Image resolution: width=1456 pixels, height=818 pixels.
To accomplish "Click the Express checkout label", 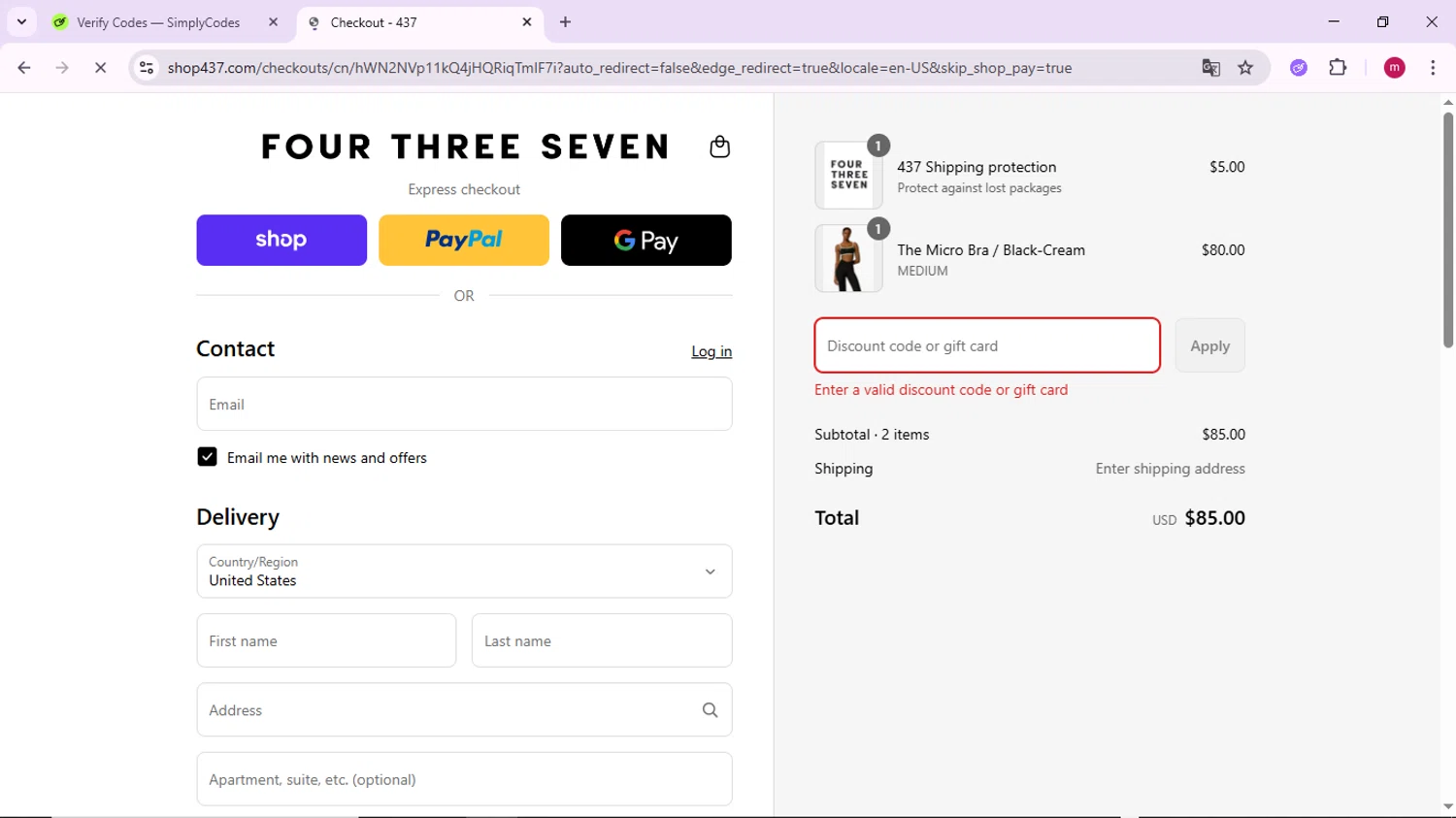I will click(464, 189).
